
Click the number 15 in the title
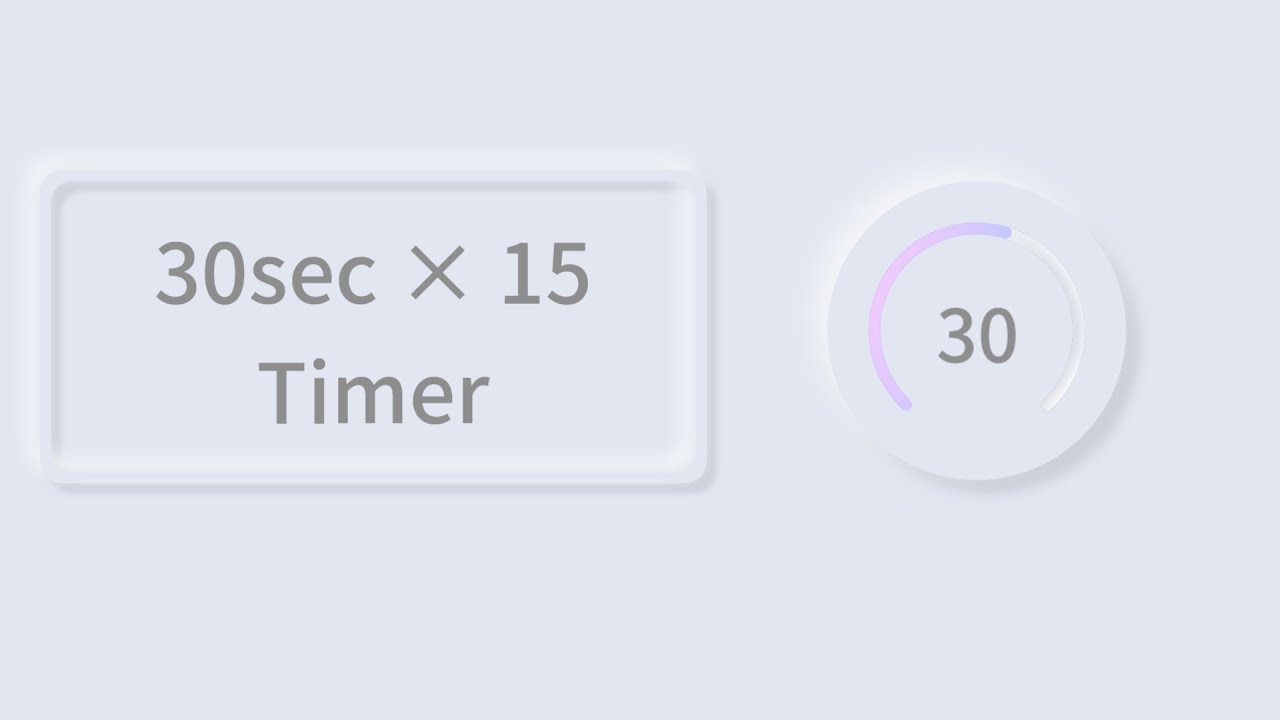tap(545, 274)
